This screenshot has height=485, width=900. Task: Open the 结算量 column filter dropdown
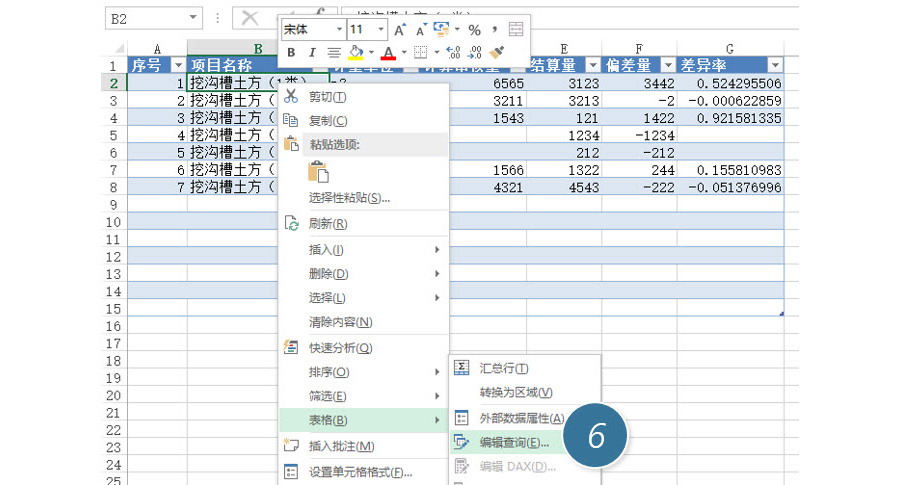(593, 65)
